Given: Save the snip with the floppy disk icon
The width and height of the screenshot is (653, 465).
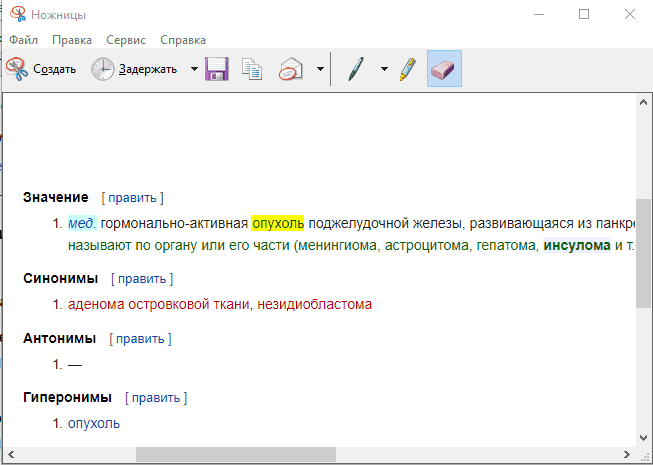Looking at the screenshot, I should coord(217,69).
